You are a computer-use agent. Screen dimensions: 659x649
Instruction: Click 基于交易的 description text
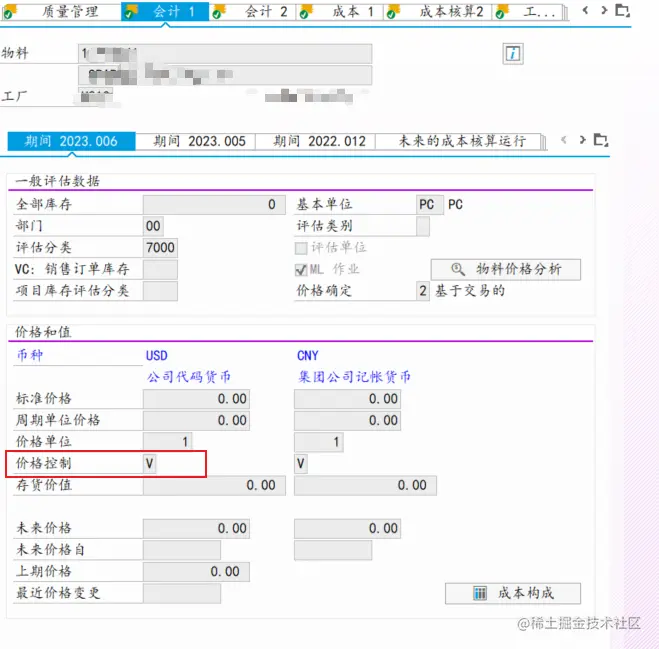pyautogui.click(x=470, y=291)
